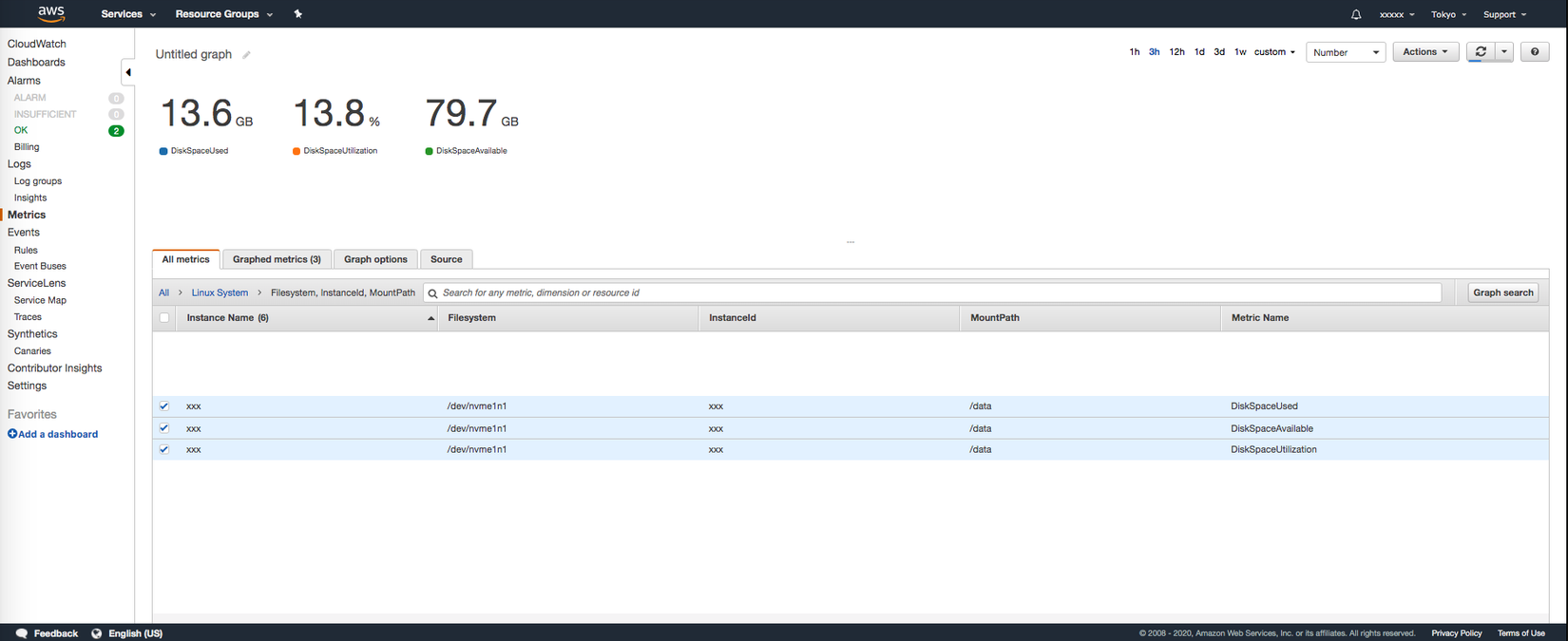Open Rules under Events
1568x641 pixels.
point(26,251)
